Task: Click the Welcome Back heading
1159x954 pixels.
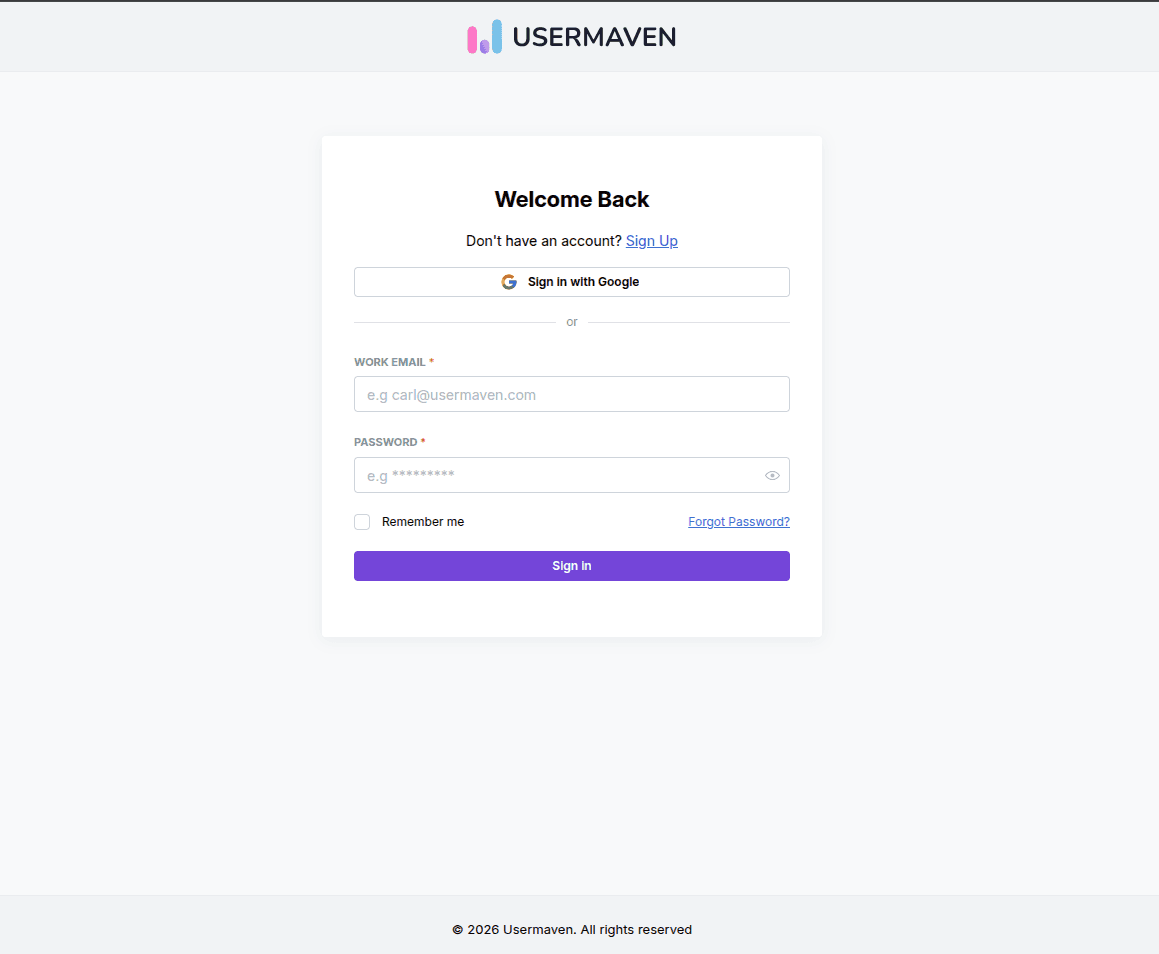Action: point(571,200)
